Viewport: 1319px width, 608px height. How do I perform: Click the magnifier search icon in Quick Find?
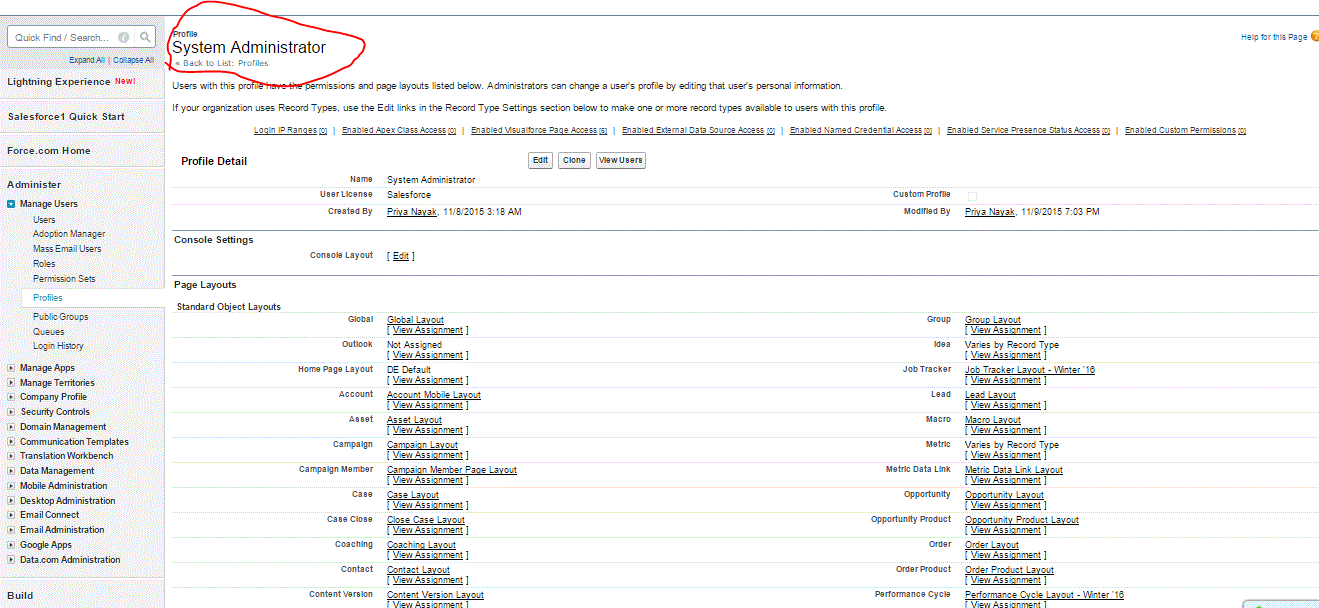tap(146, 37)
